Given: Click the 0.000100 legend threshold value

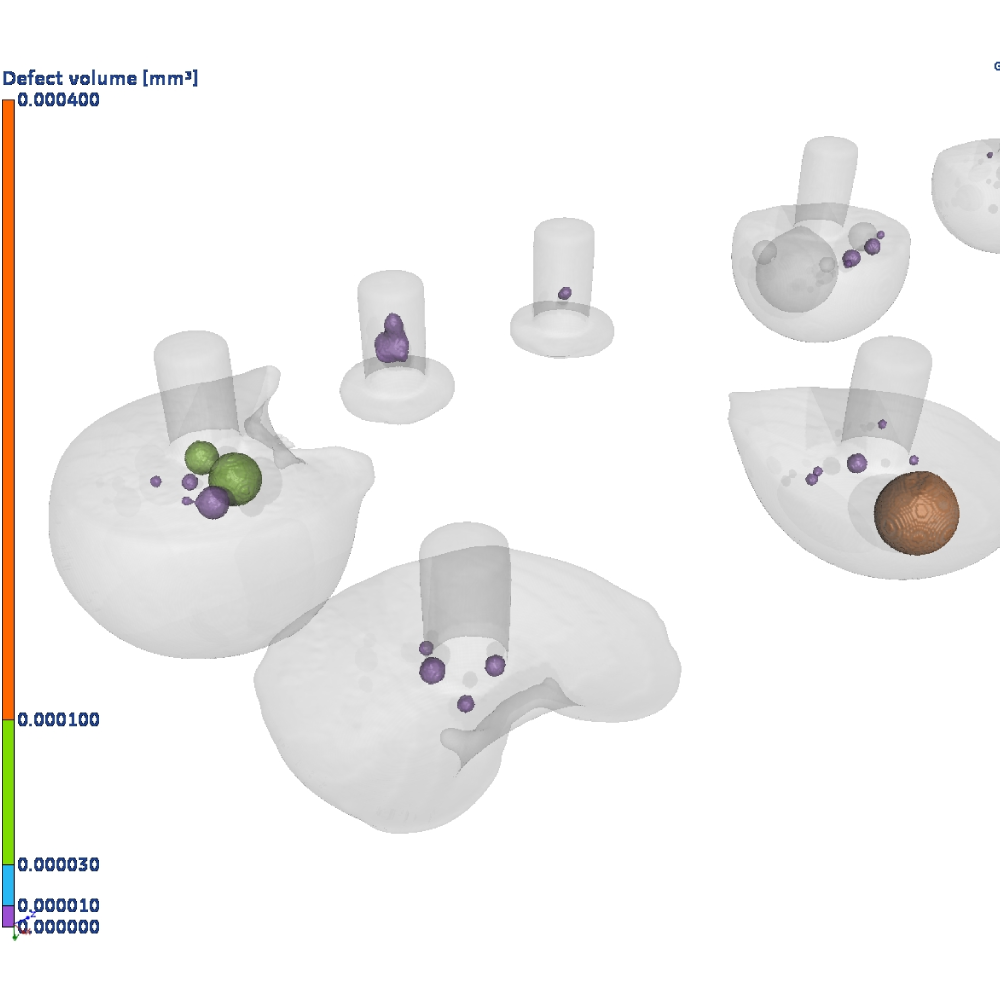Looking at the screenshot, I should pyautogui.click(x=58, y=719).
